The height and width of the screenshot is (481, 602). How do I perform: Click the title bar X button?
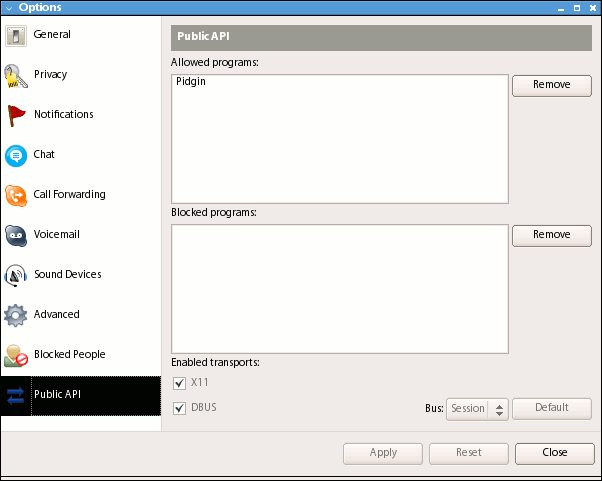coord(593,8)
